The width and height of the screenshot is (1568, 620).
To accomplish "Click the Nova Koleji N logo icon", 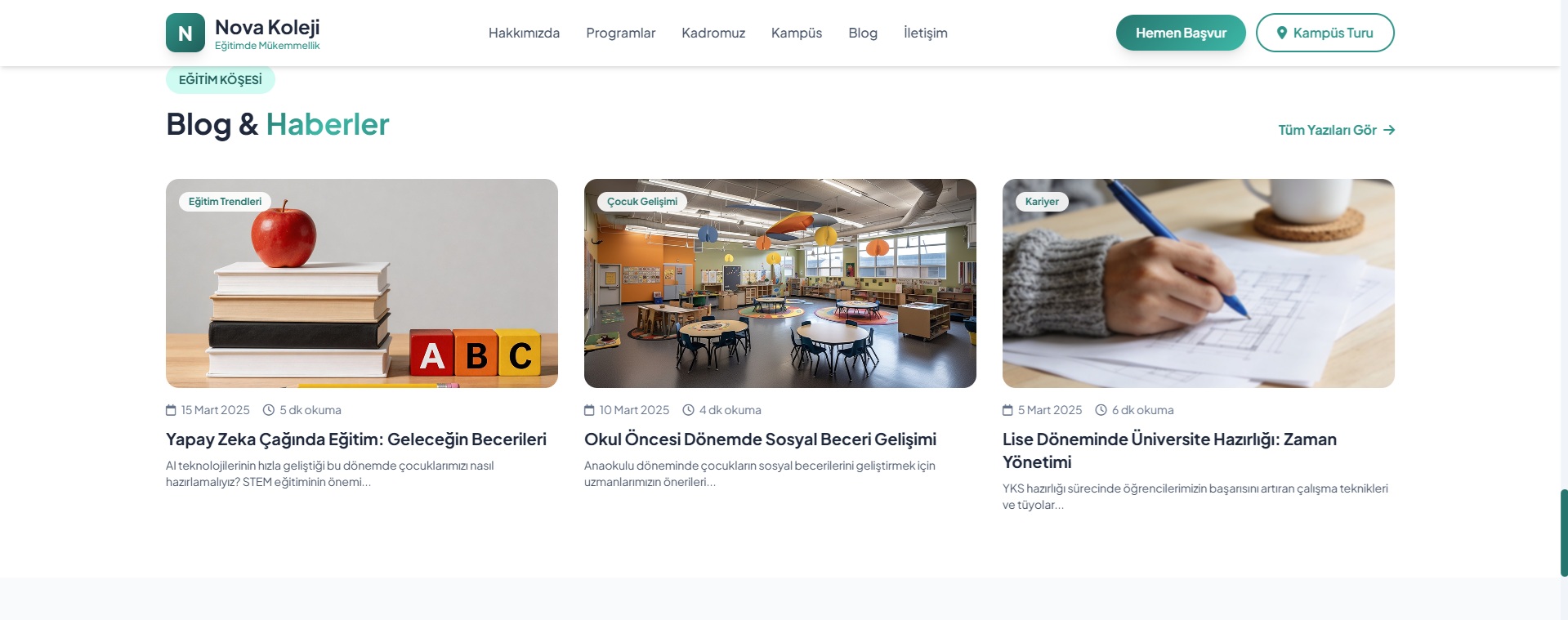I will pyautogui.click(x=185, y=33).
